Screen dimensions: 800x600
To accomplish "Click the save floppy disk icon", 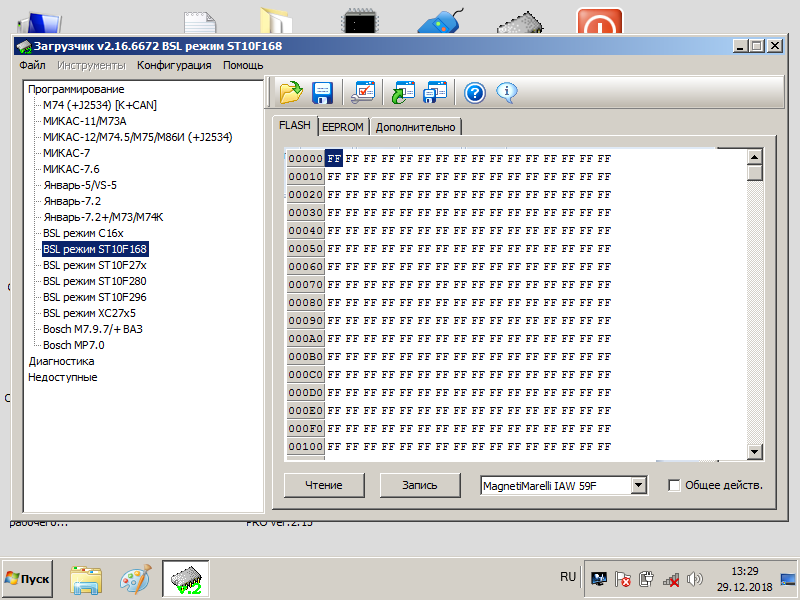I will pos(322,93).
